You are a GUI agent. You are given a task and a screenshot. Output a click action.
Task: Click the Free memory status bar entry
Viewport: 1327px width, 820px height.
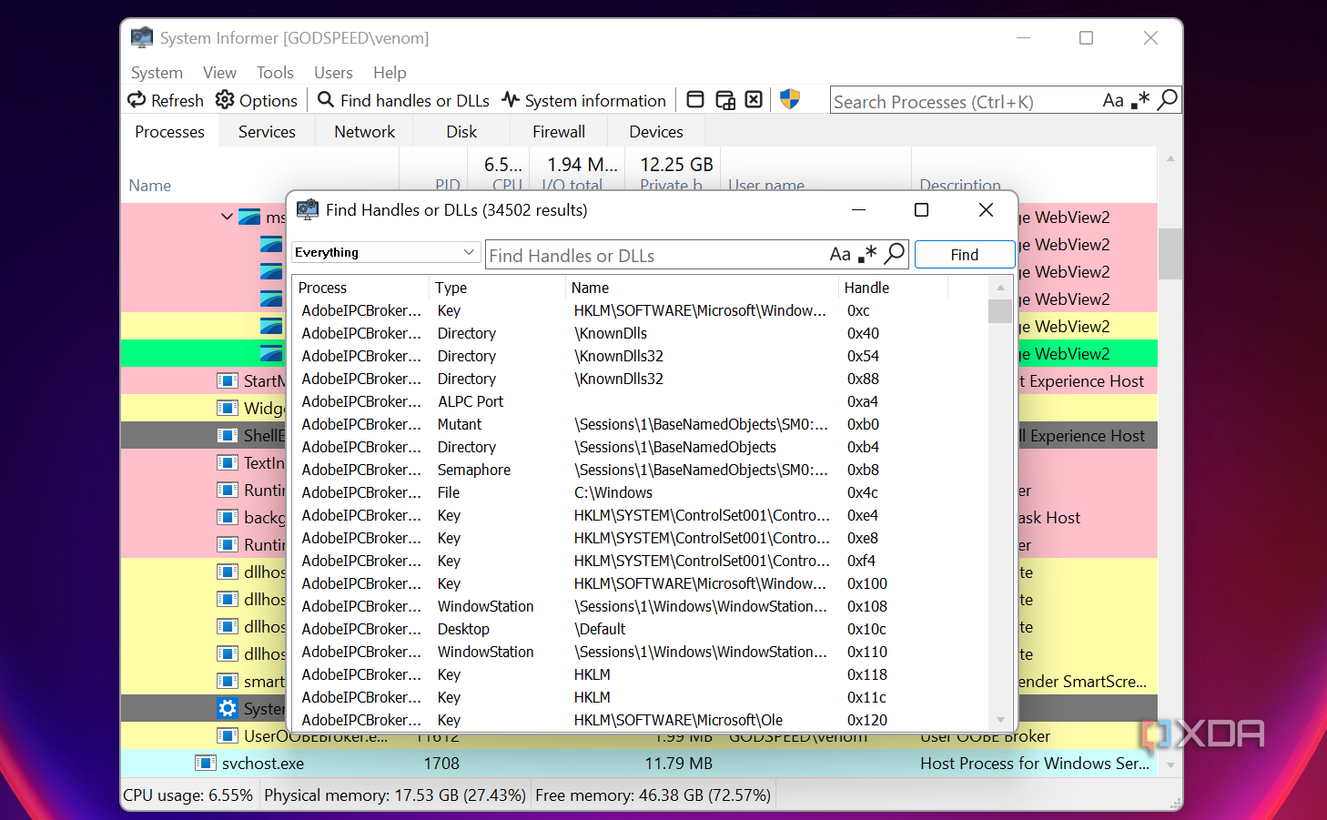pyautogui.click(x=653, y=795)
